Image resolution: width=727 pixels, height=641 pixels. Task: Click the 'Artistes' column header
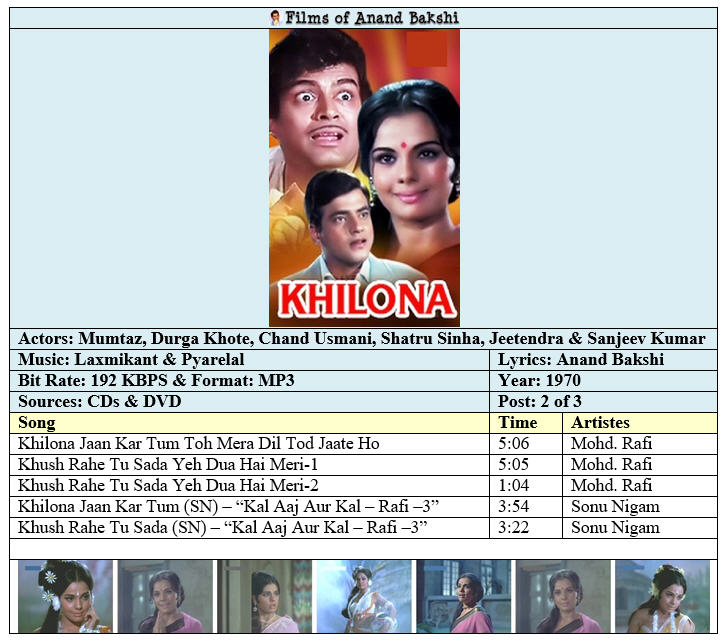tap(640, 423)
